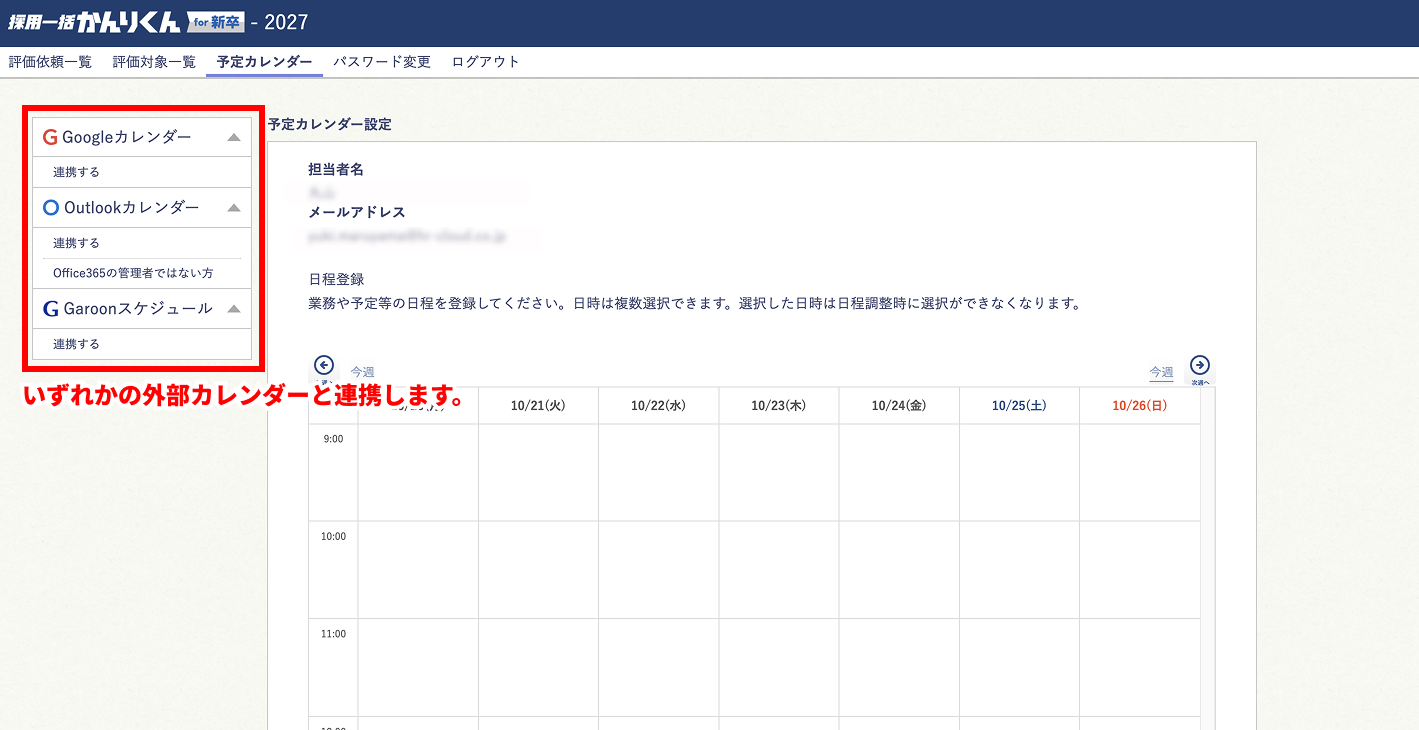Select the 予定カレンダー tab

click(264, 62)
